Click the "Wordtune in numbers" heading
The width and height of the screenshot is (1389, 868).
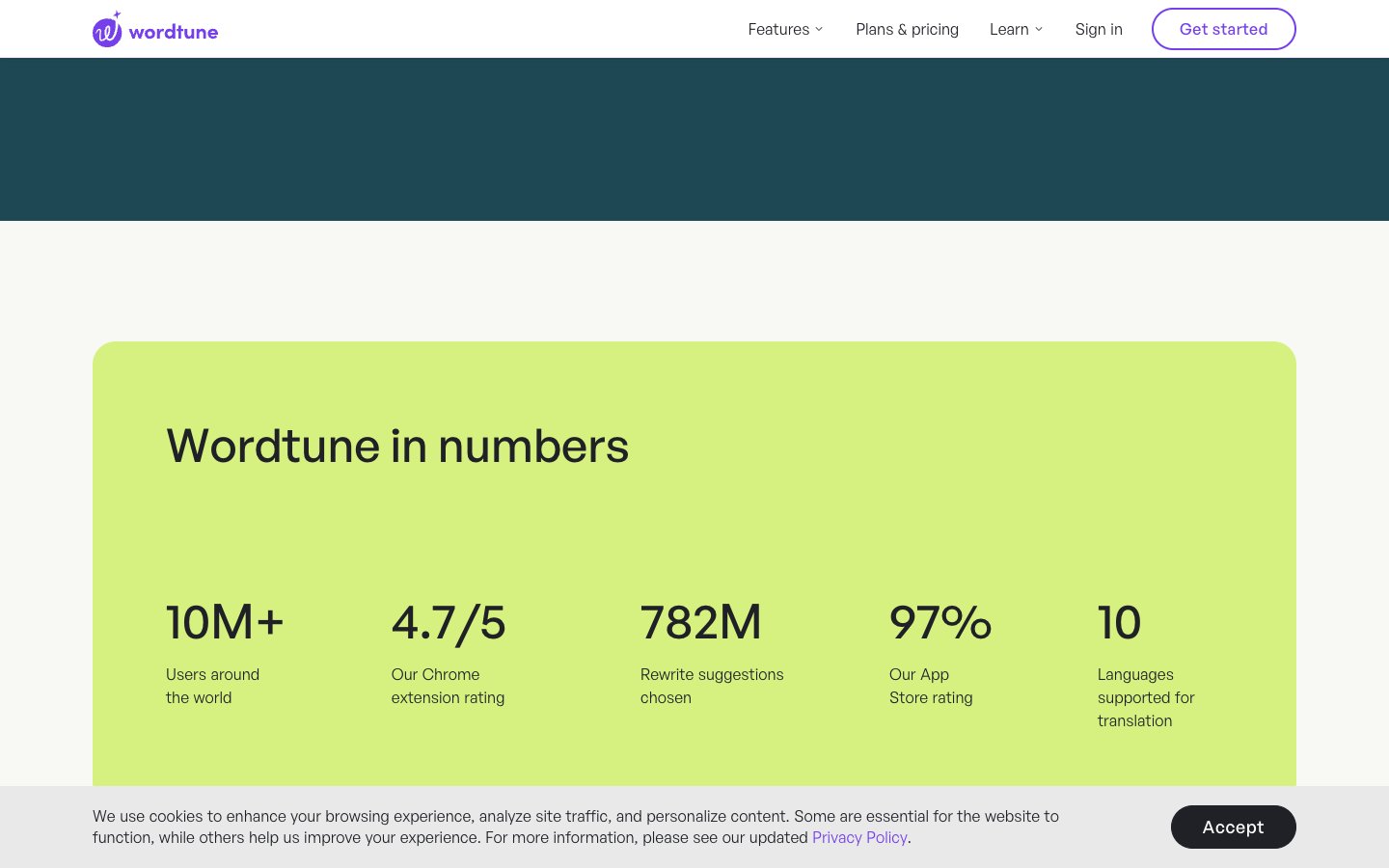(x=397, y=446)
